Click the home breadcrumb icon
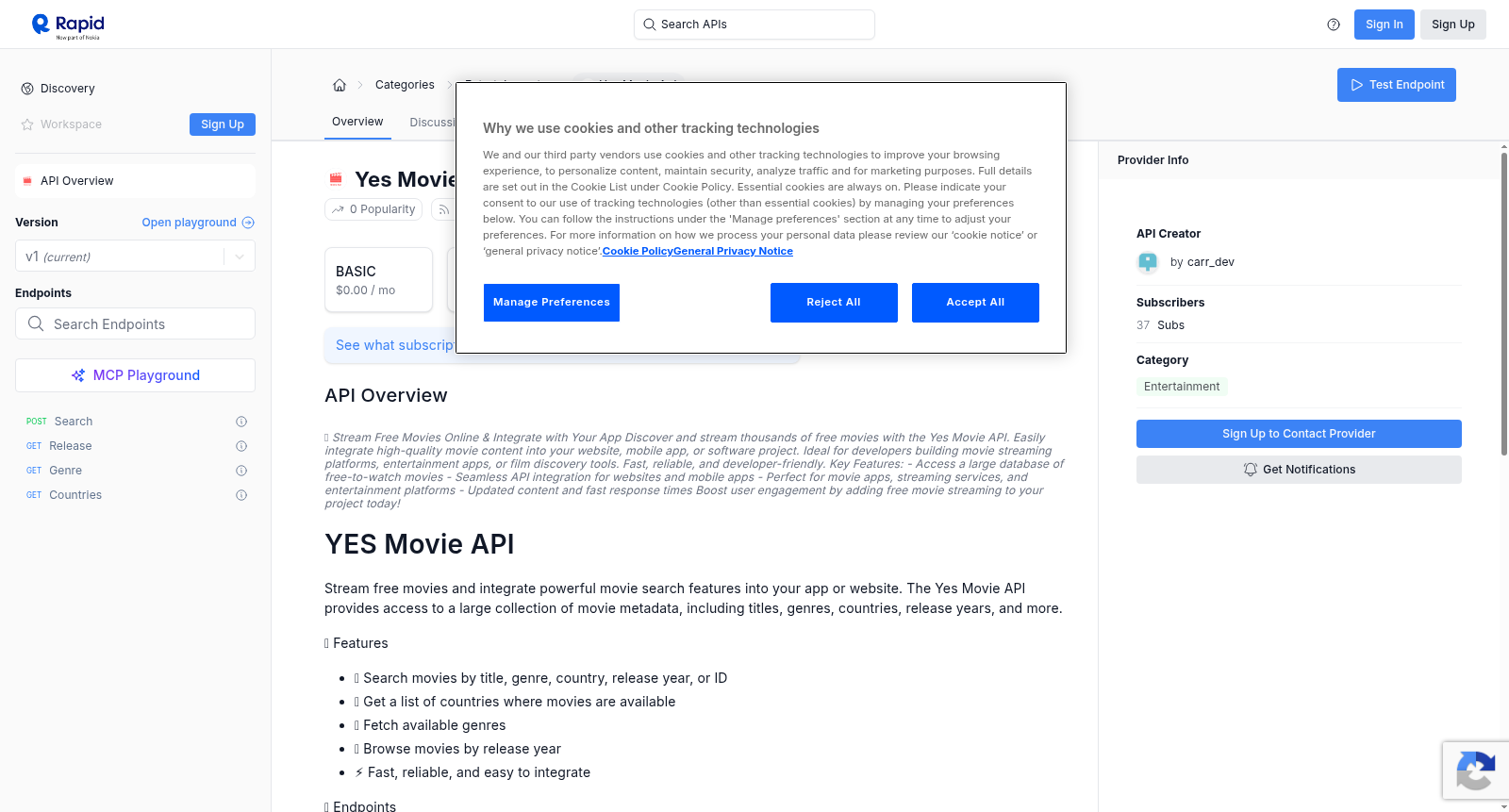 point(340,85)
